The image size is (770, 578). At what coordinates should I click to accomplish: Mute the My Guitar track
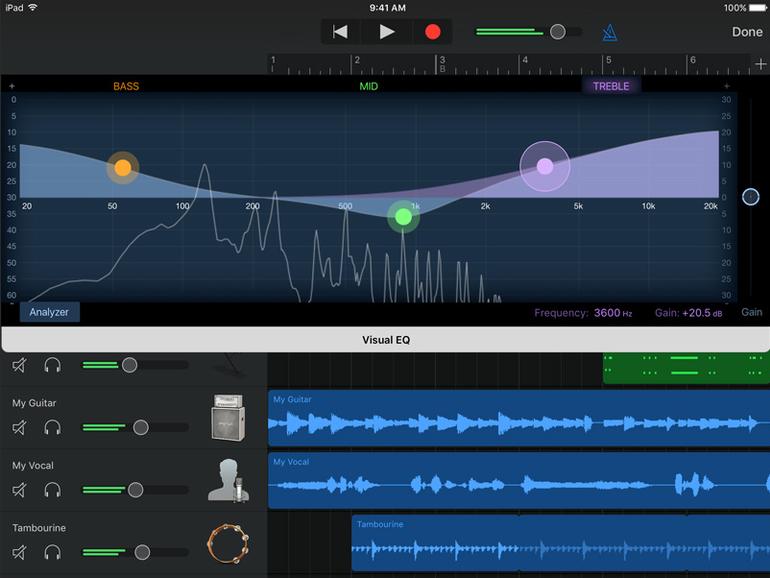pos(19,428)
